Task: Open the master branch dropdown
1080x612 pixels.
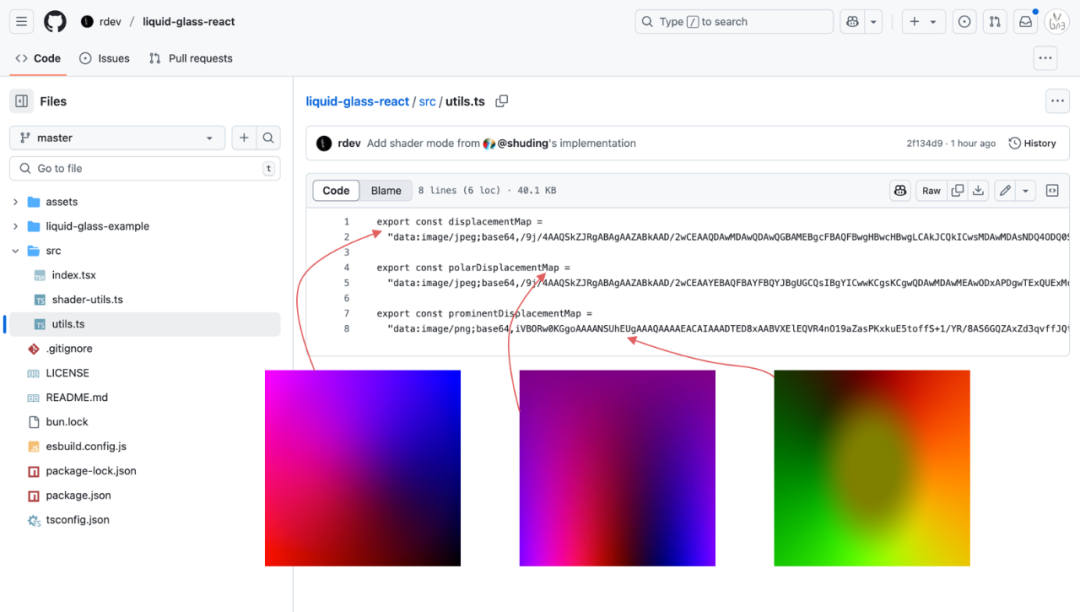Action: point(117,138)
